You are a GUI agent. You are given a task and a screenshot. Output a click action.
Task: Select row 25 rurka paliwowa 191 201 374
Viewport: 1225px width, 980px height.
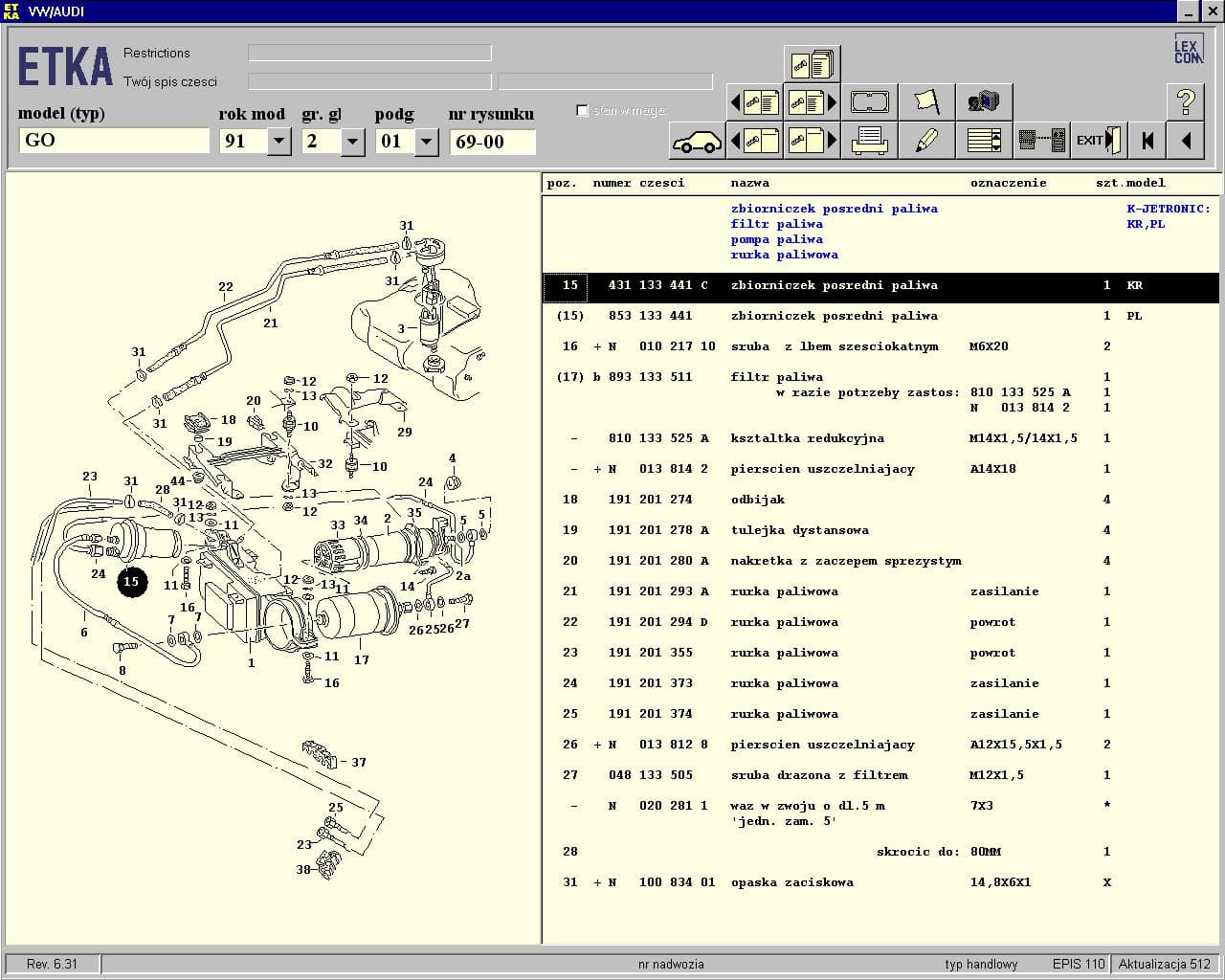(x=880, y=714)
